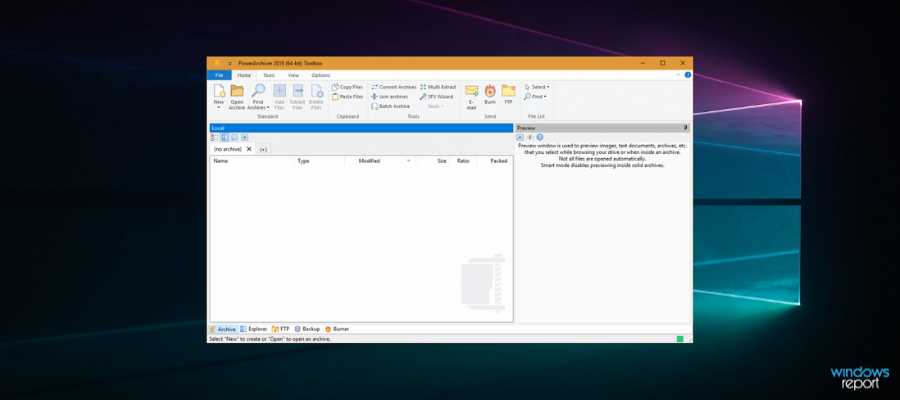Click the Delete Files icon

tap(316, 91)
